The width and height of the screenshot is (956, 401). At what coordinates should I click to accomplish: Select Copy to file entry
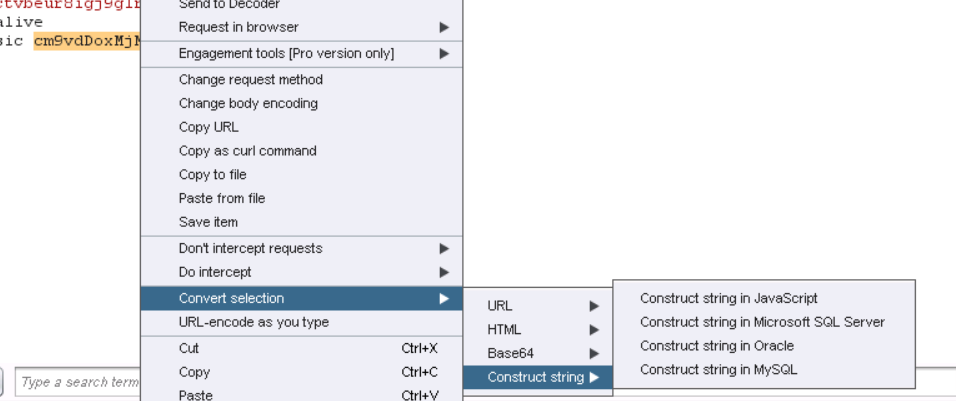[x=212, y=175]
